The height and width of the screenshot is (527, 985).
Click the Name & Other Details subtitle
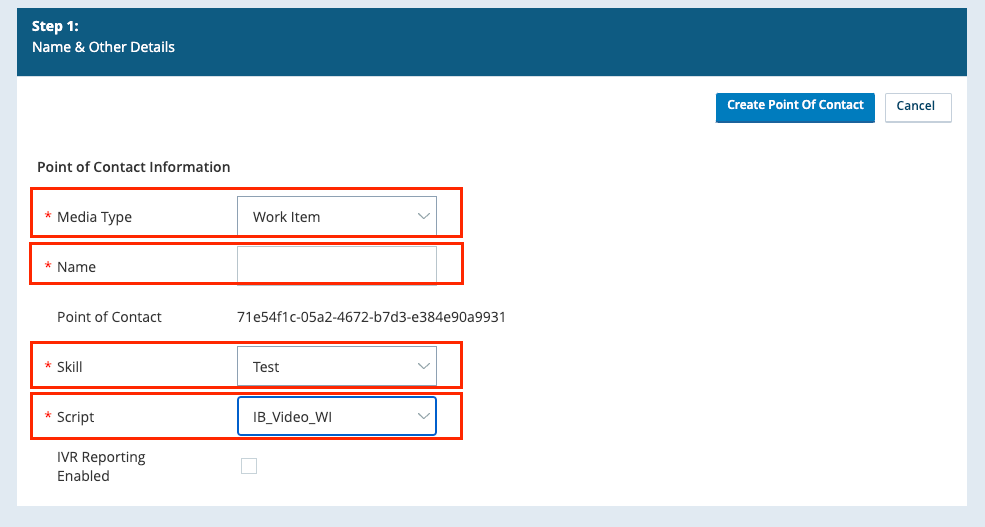pyautogui.click(x=103, y=47)
